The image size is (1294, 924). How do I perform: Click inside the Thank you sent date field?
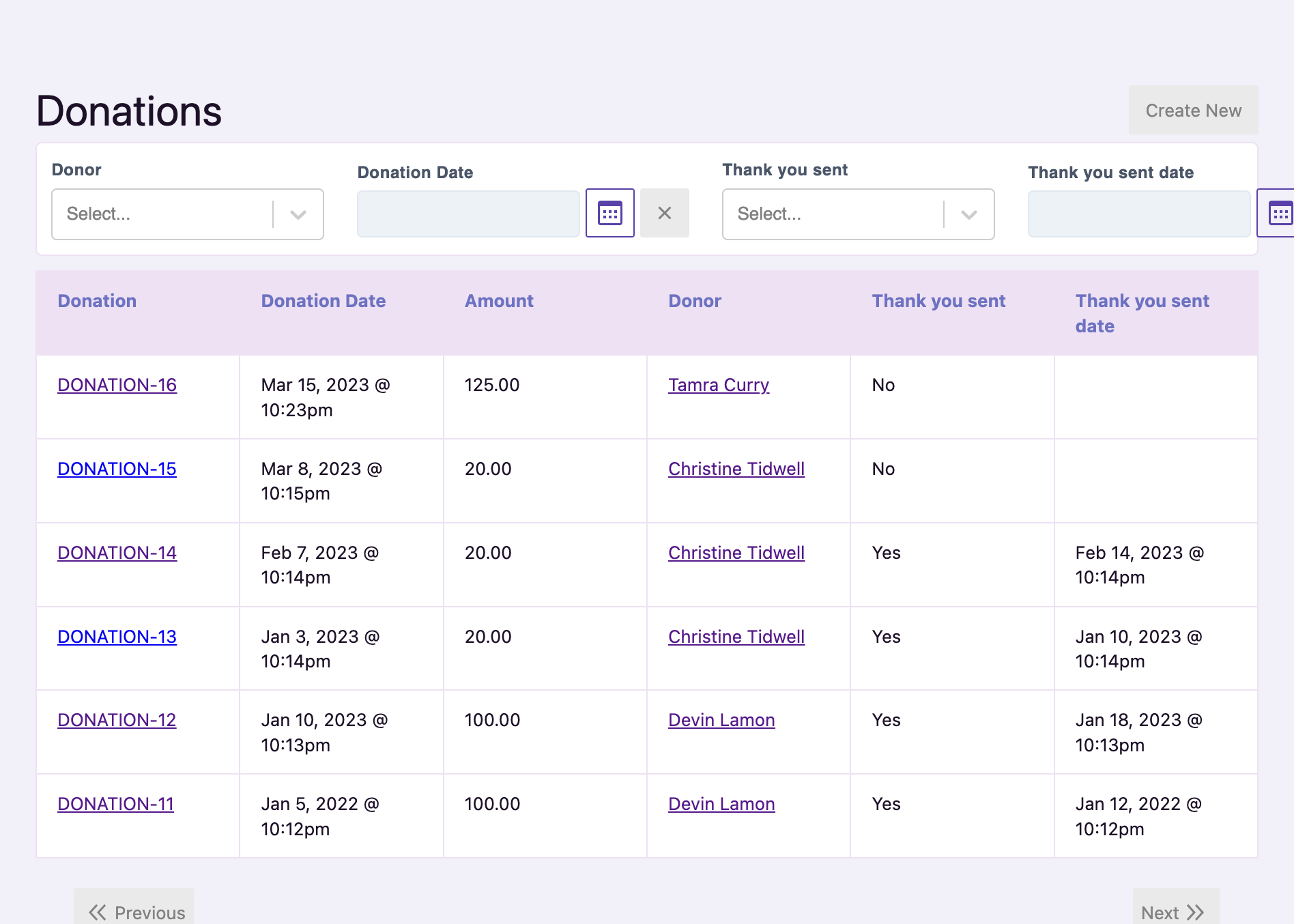click(x=1138, y=213)
